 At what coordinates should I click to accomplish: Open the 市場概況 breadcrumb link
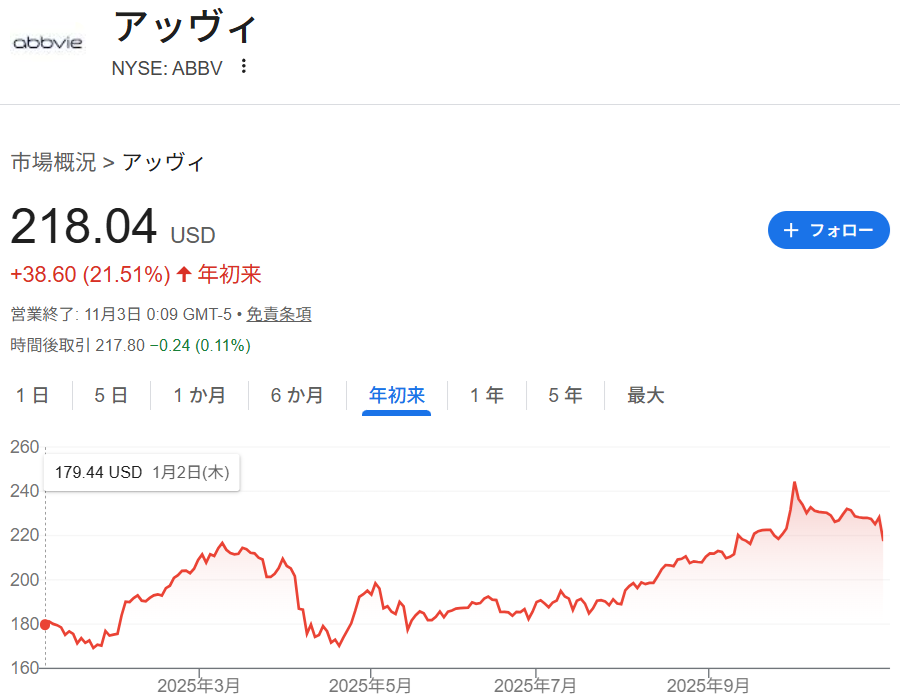point(53,162)
